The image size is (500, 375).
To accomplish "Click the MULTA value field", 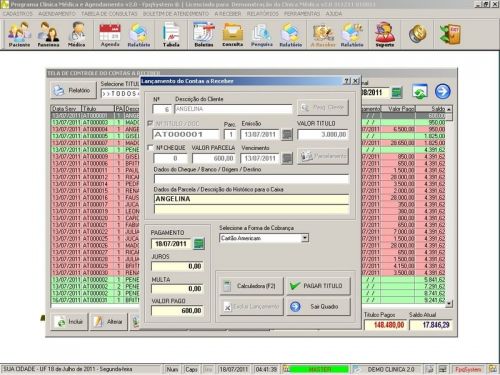I will tap(177, 288).
